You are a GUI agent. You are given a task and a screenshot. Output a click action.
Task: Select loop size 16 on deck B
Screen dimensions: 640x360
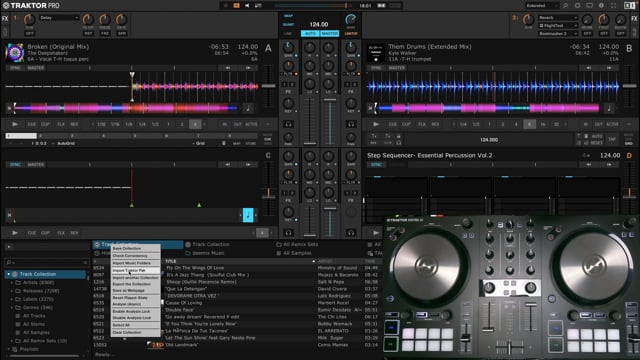point(542,124)
